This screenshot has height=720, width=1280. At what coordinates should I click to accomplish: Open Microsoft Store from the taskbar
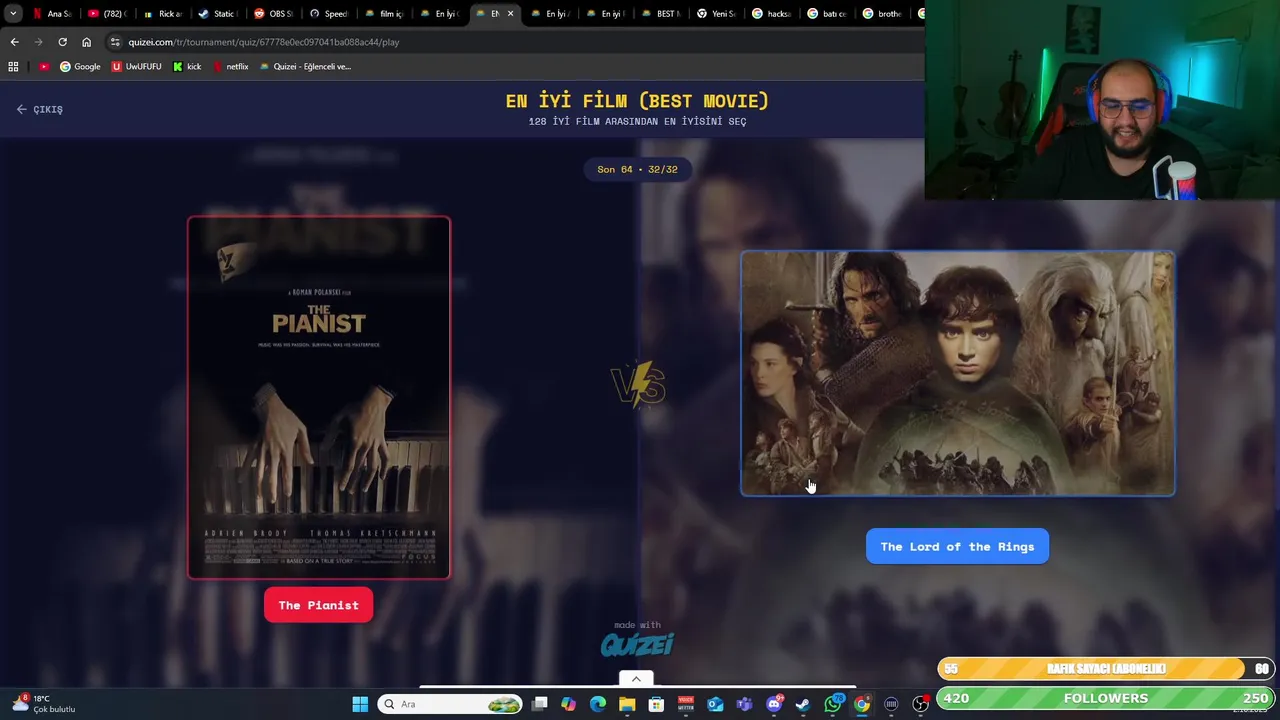[656, 704]
